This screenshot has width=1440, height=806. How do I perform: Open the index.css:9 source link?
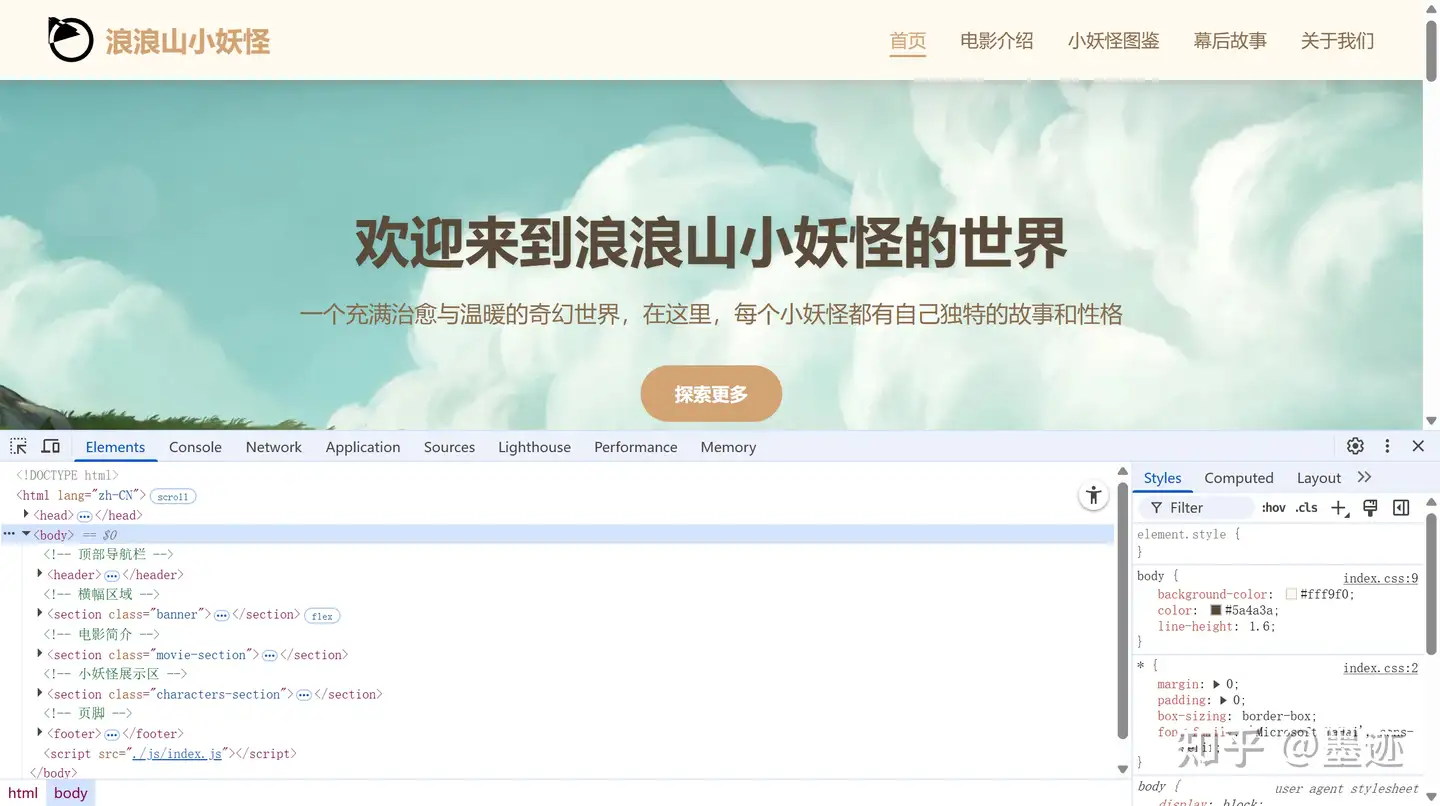point(1380,578)
